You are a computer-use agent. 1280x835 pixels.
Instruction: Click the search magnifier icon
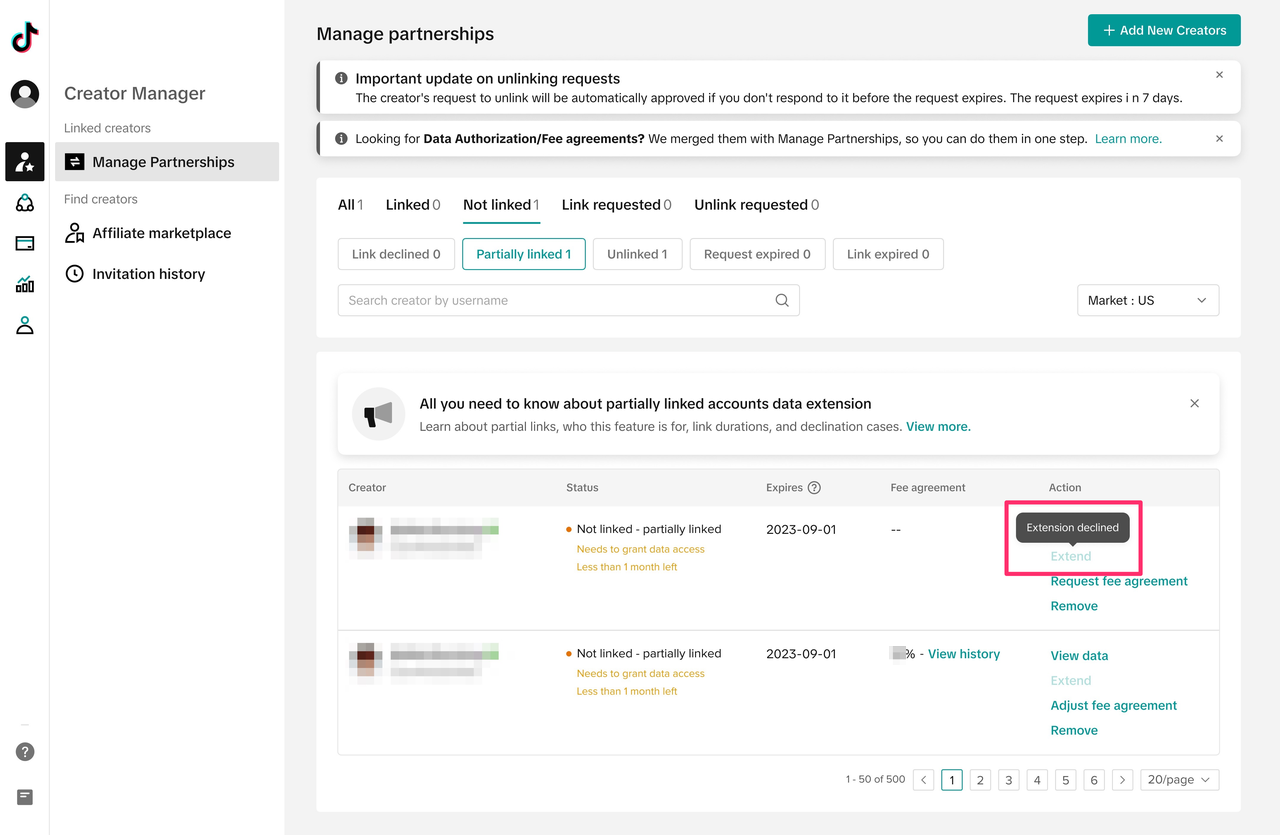[782, 300]
